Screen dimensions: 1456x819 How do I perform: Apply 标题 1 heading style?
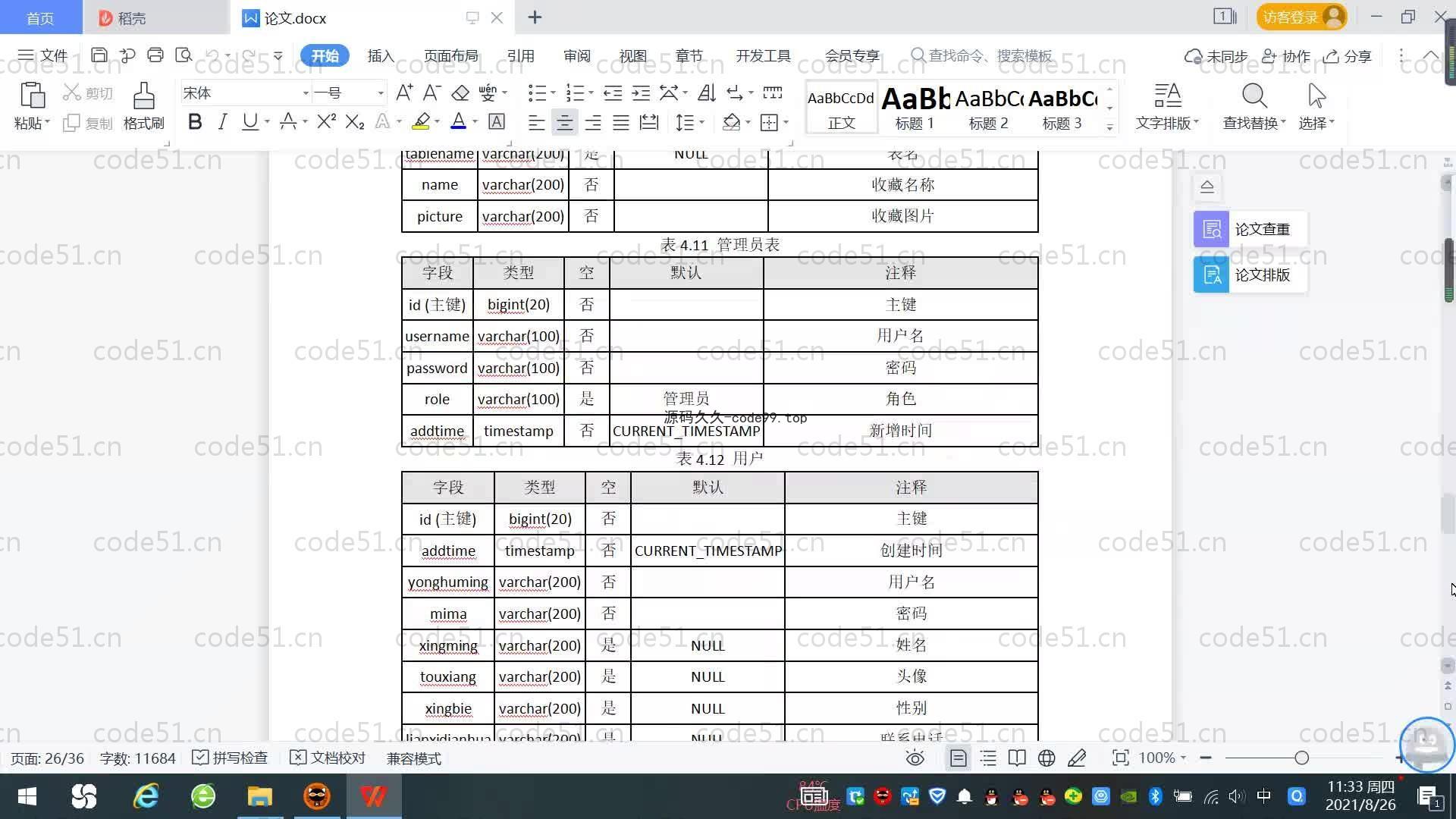pyautogui.click(x=915, y=108)
